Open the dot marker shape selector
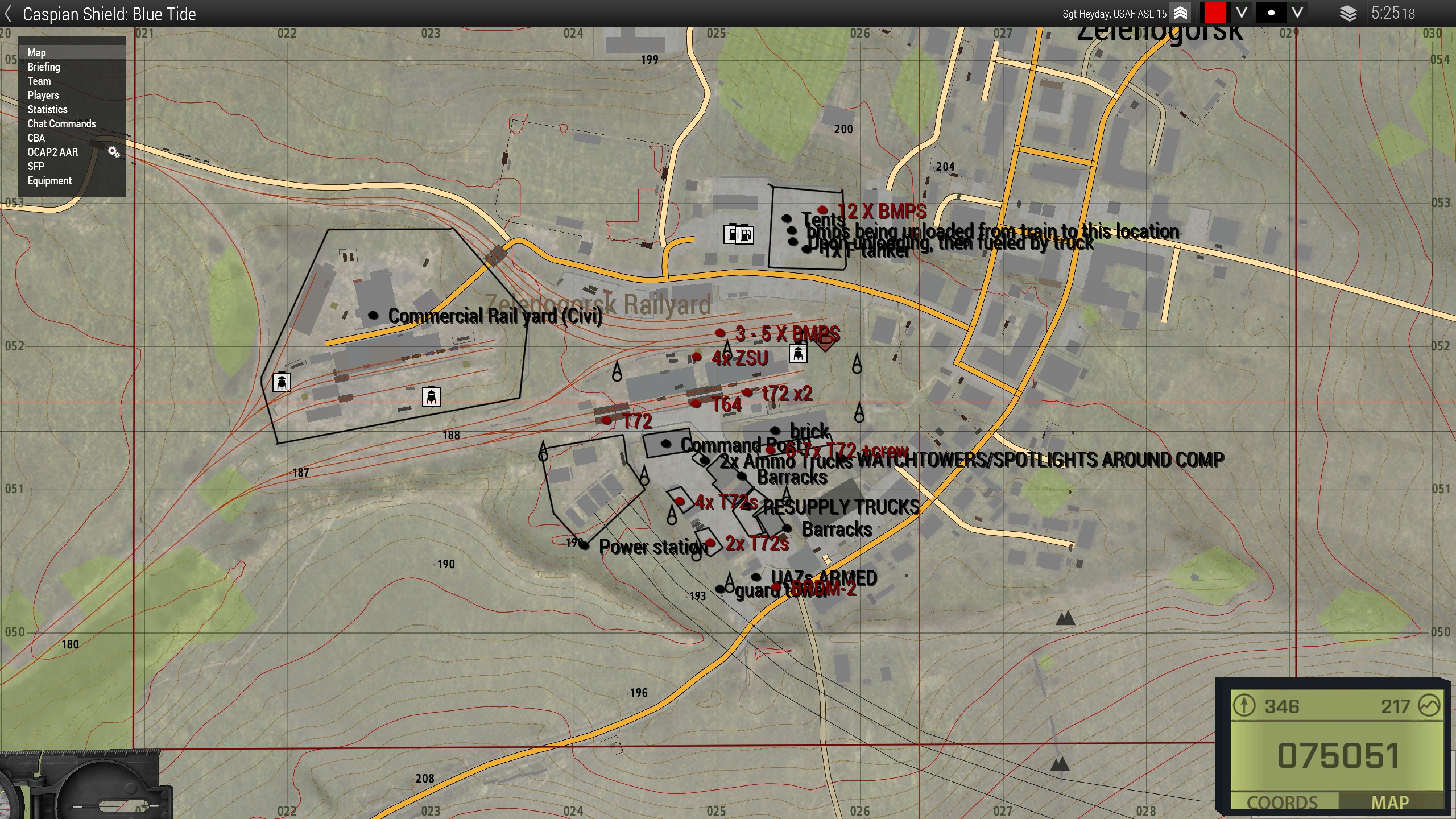 pyautogui.click(x=1271, y=13)
